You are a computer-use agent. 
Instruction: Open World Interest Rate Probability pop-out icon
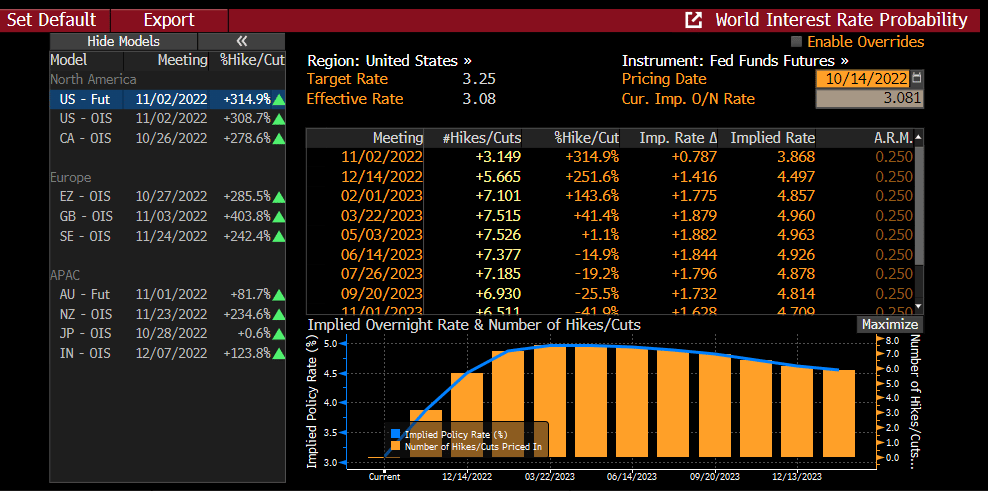click(693, 20)
